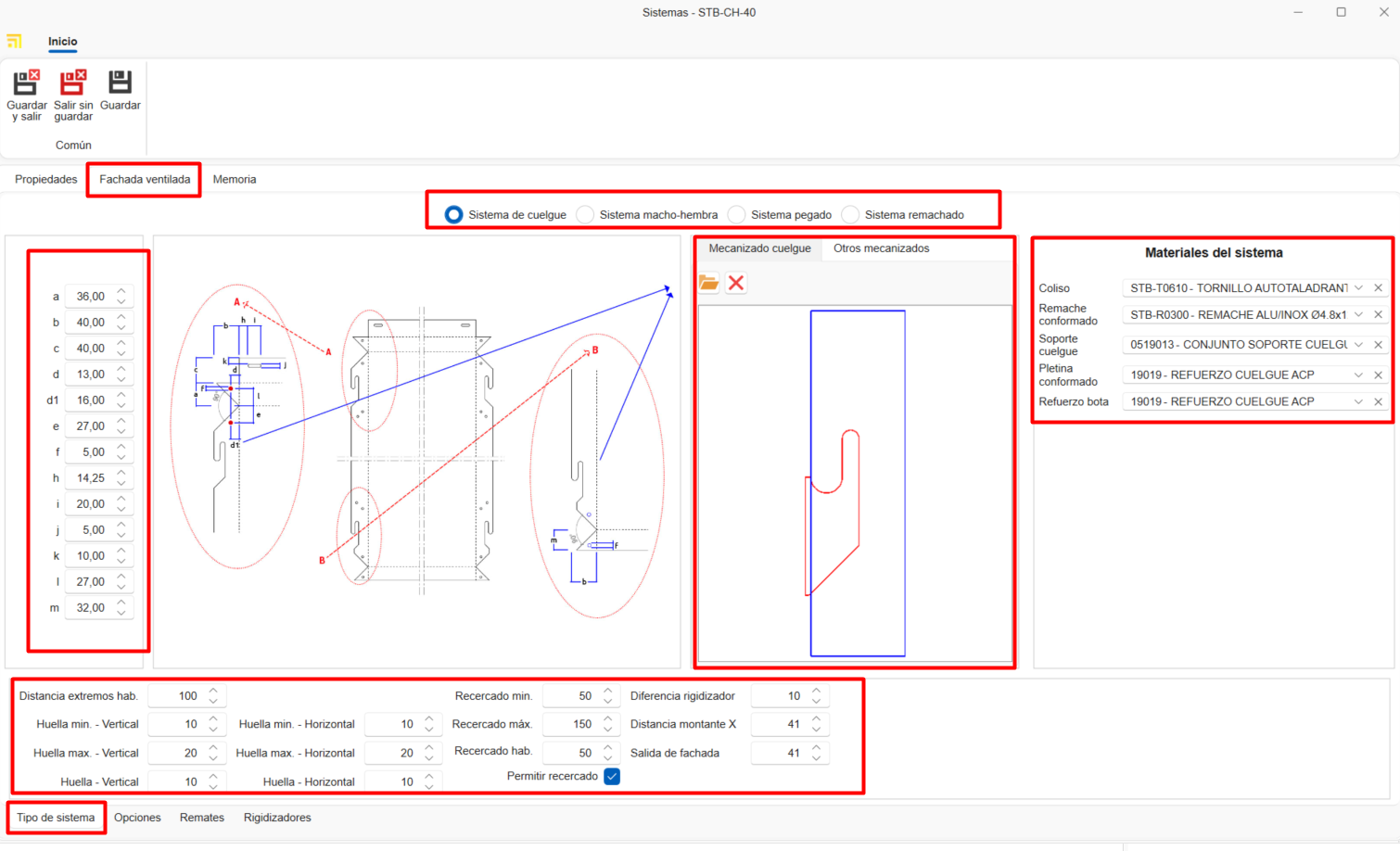Open the Otros mecanizados tab

tap(881, 248)
